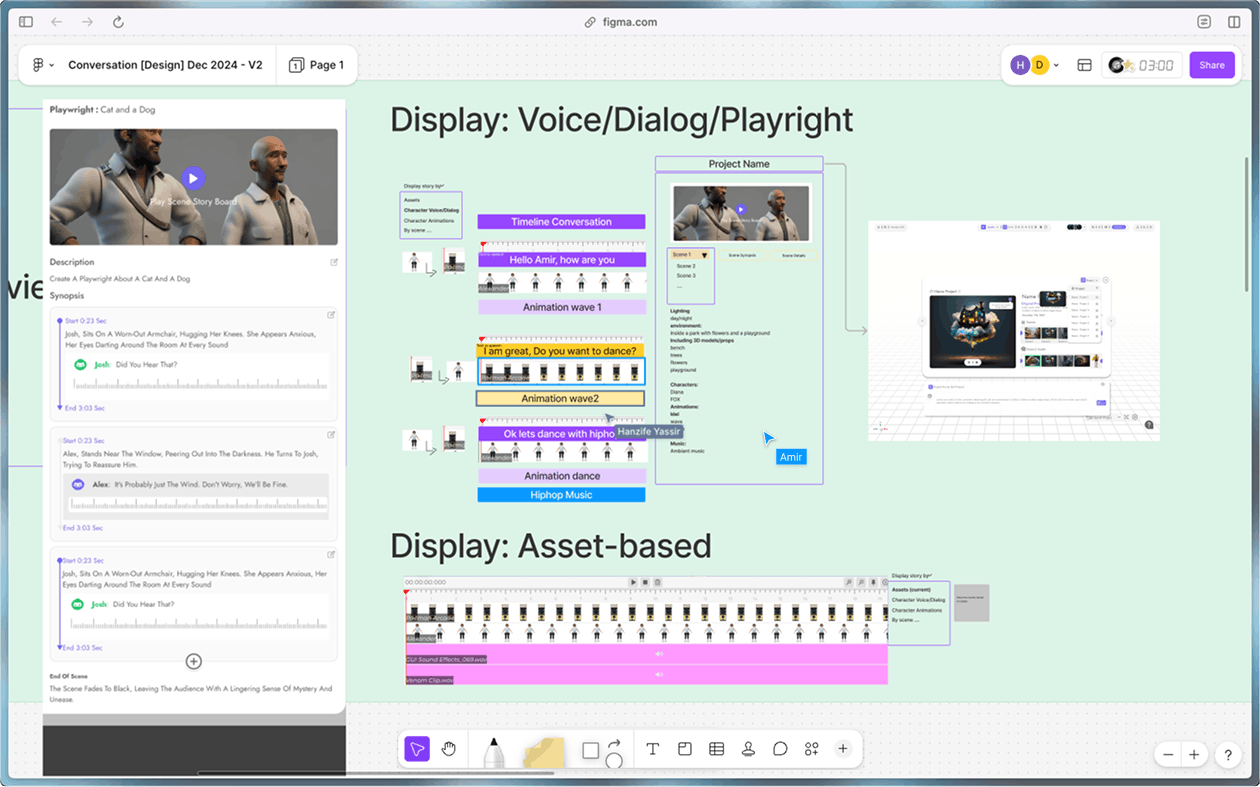The image size is (1260, 787).
Task: Select the Stamp tool
Action: point(748,749)
